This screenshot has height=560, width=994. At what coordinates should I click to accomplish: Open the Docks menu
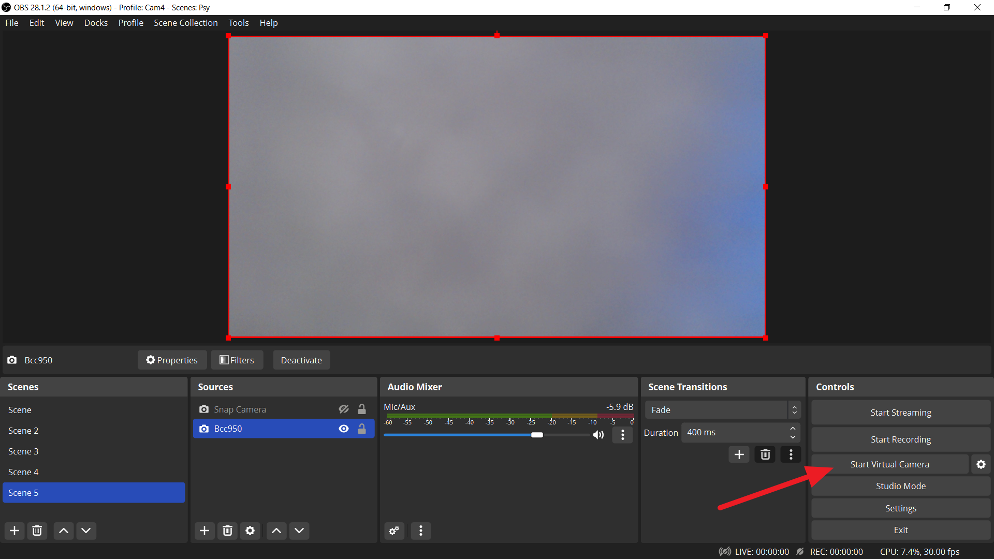tap(96, 23)
